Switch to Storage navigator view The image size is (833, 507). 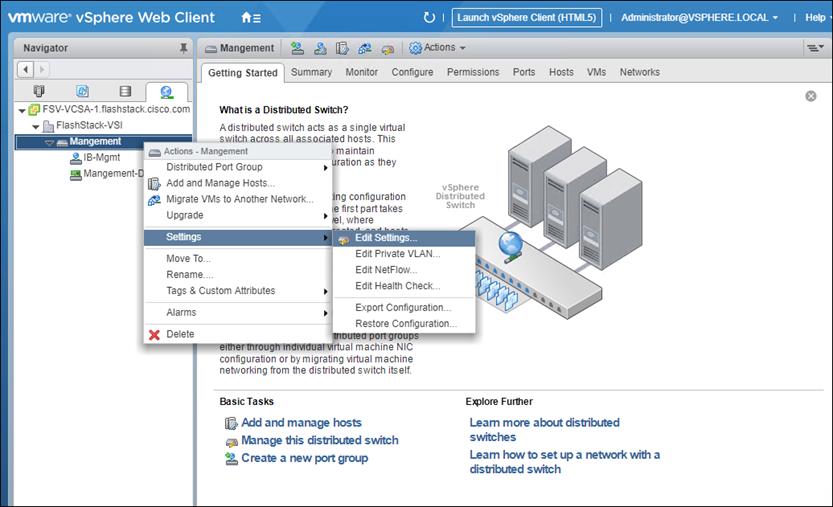click(125, 91)
